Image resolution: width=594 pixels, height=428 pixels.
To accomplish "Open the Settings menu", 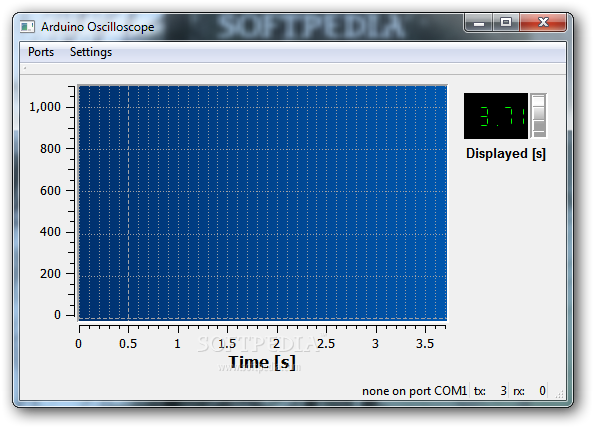I will click(x=91, y=52).
